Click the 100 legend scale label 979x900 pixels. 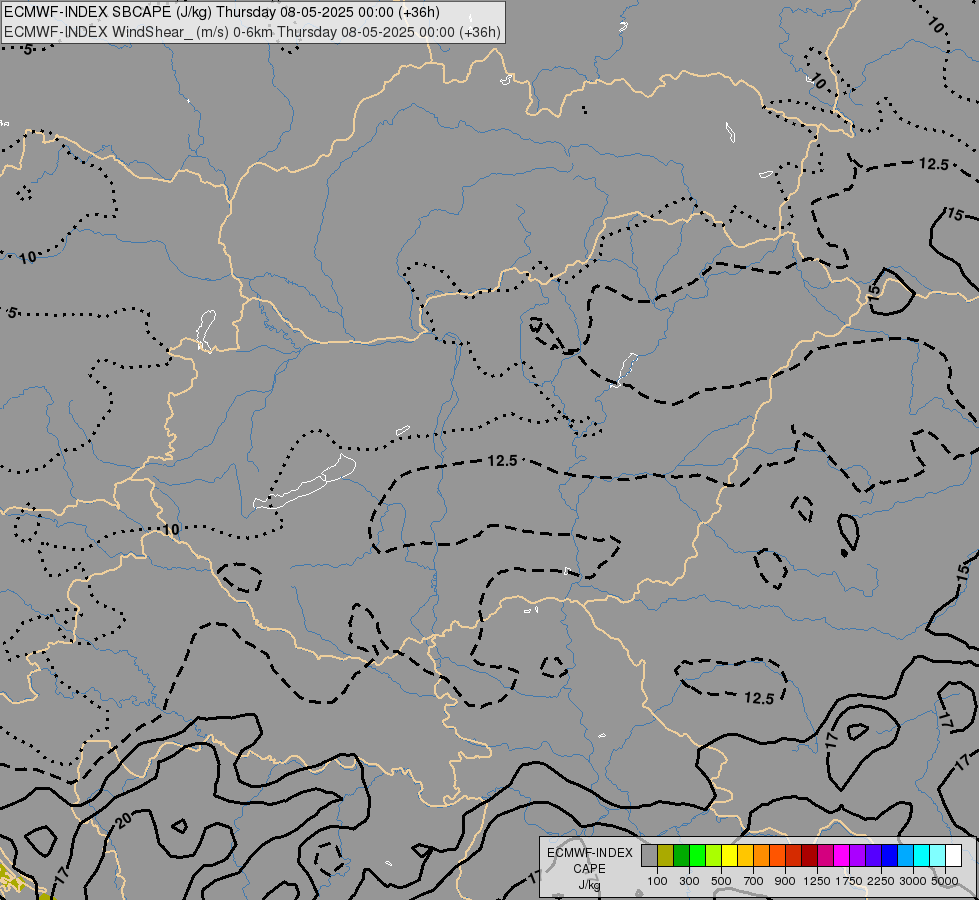pos(657,881)
